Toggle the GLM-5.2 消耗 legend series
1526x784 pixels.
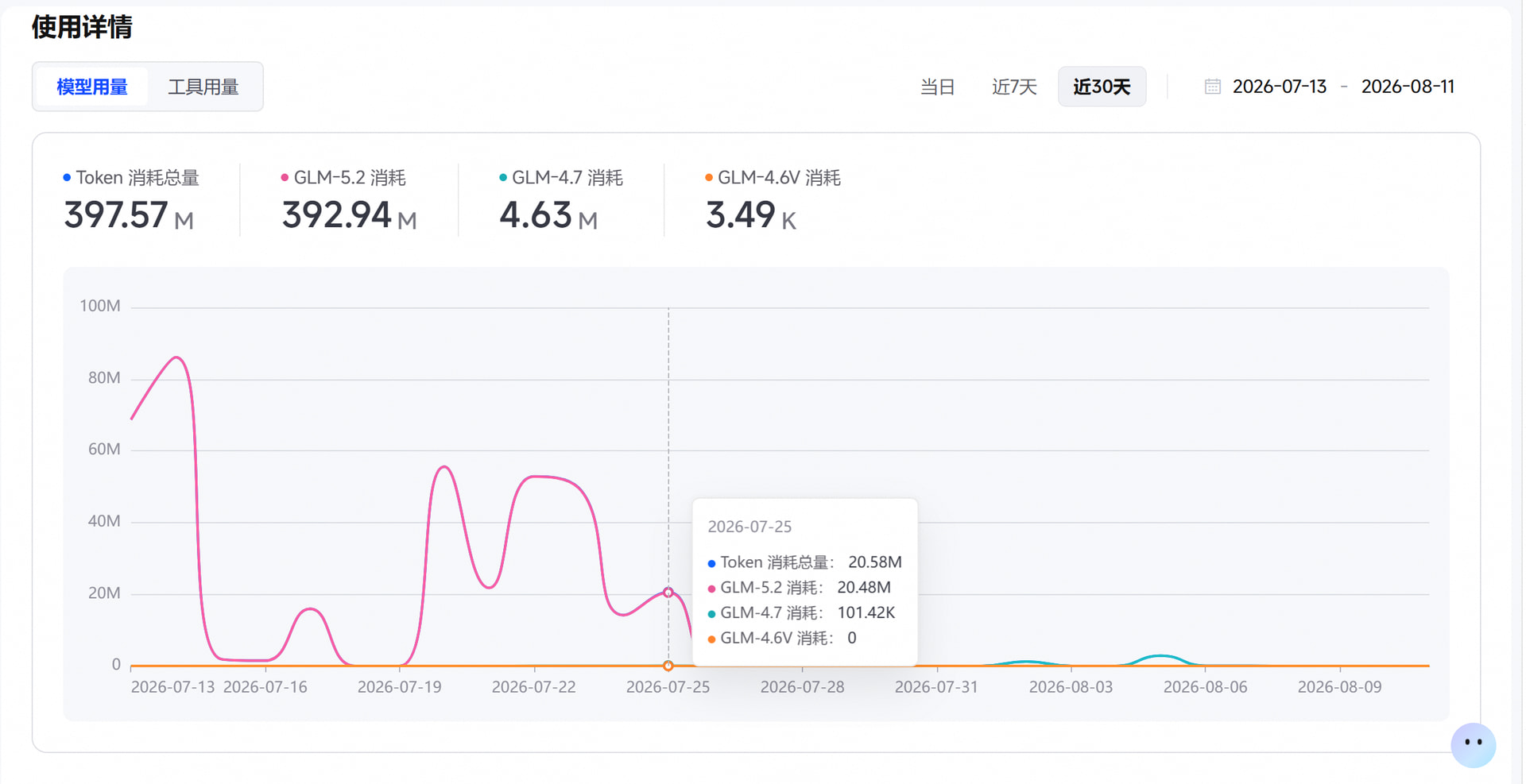[343, 177]
